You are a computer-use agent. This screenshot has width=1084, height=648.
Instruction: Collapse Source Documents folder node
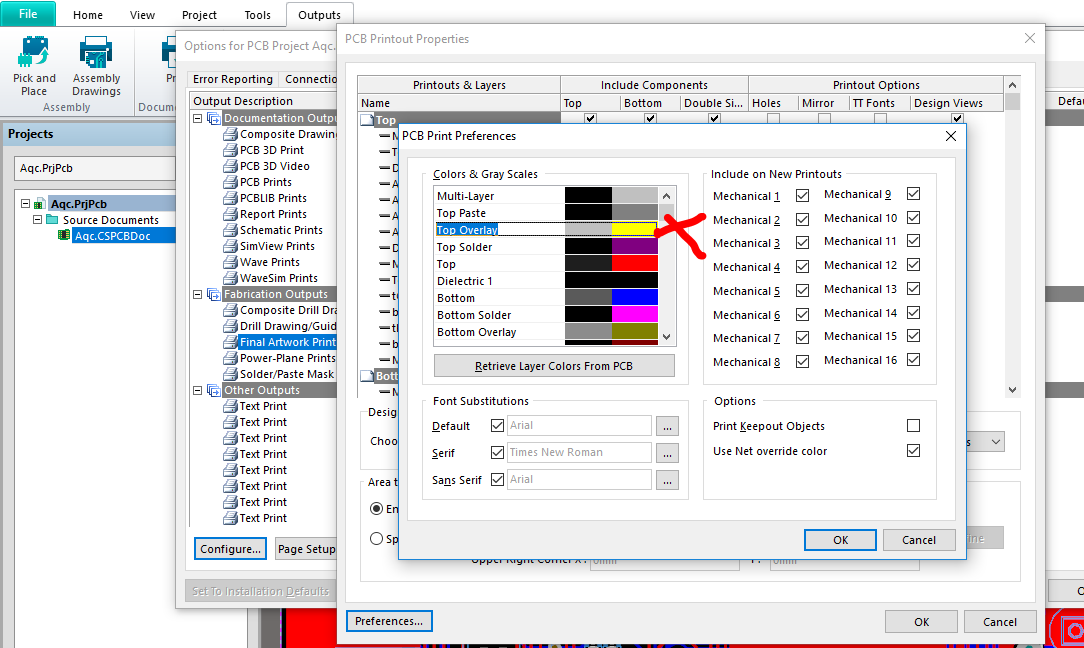[x=37, y=220]
